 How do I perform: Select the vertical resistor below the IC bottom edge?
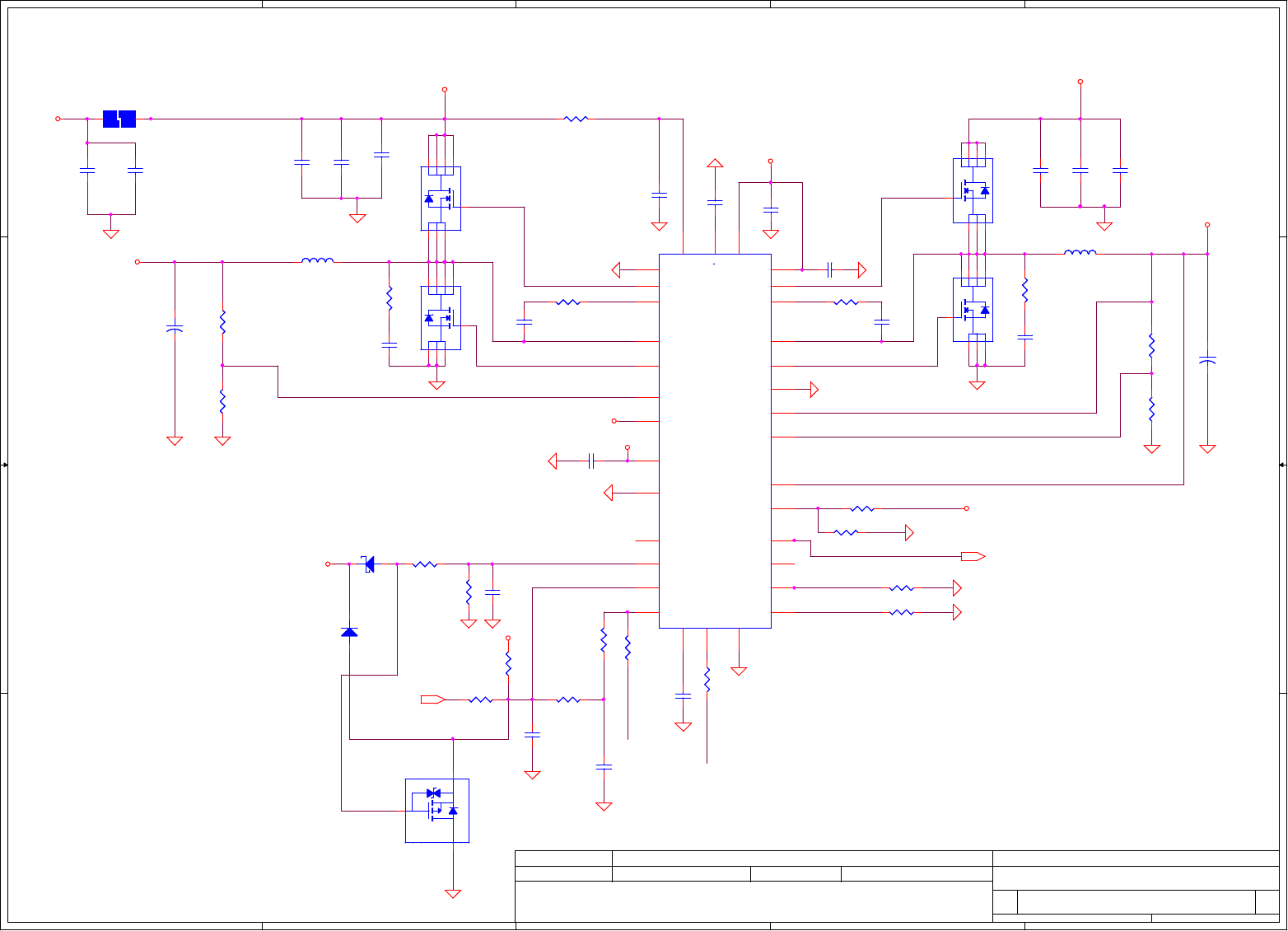tap(707, 680)
